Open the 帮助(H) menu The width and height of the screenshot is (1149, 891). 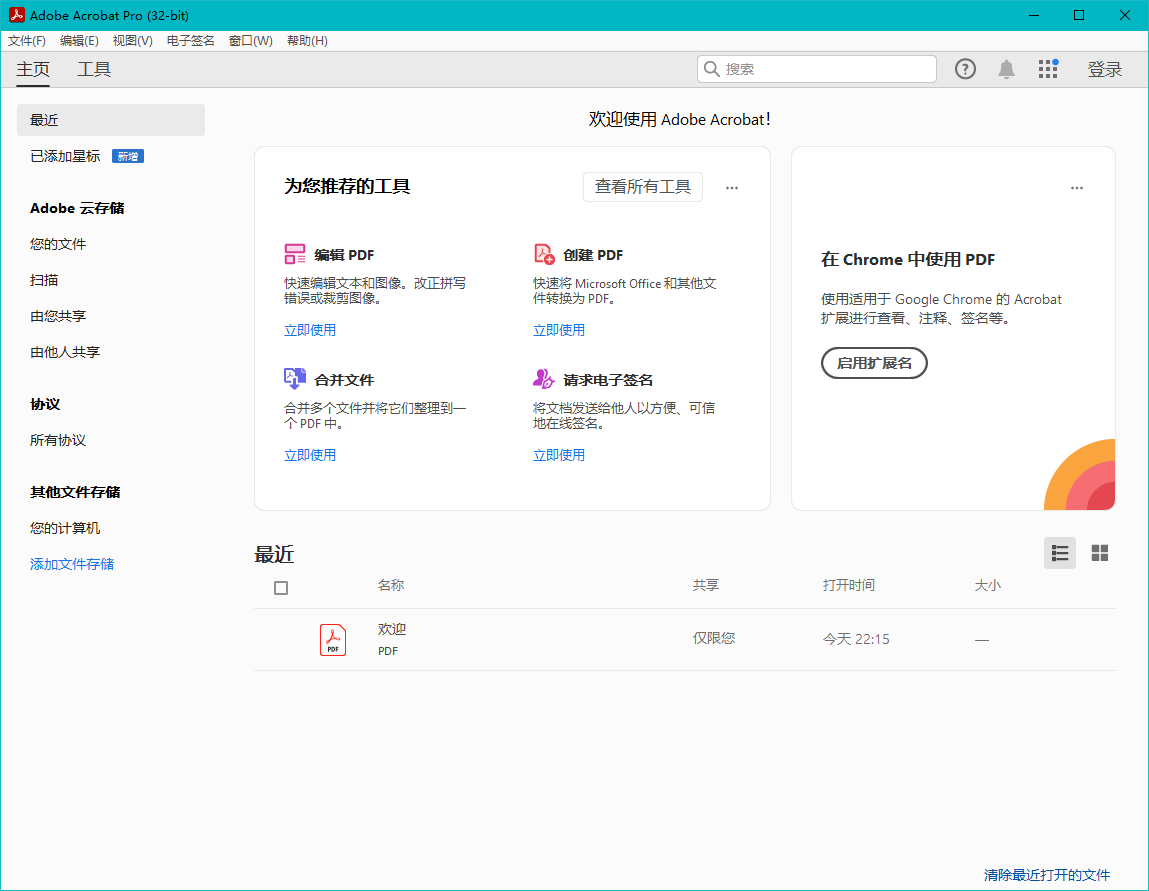pyautogui.click(x=307, y=41)
